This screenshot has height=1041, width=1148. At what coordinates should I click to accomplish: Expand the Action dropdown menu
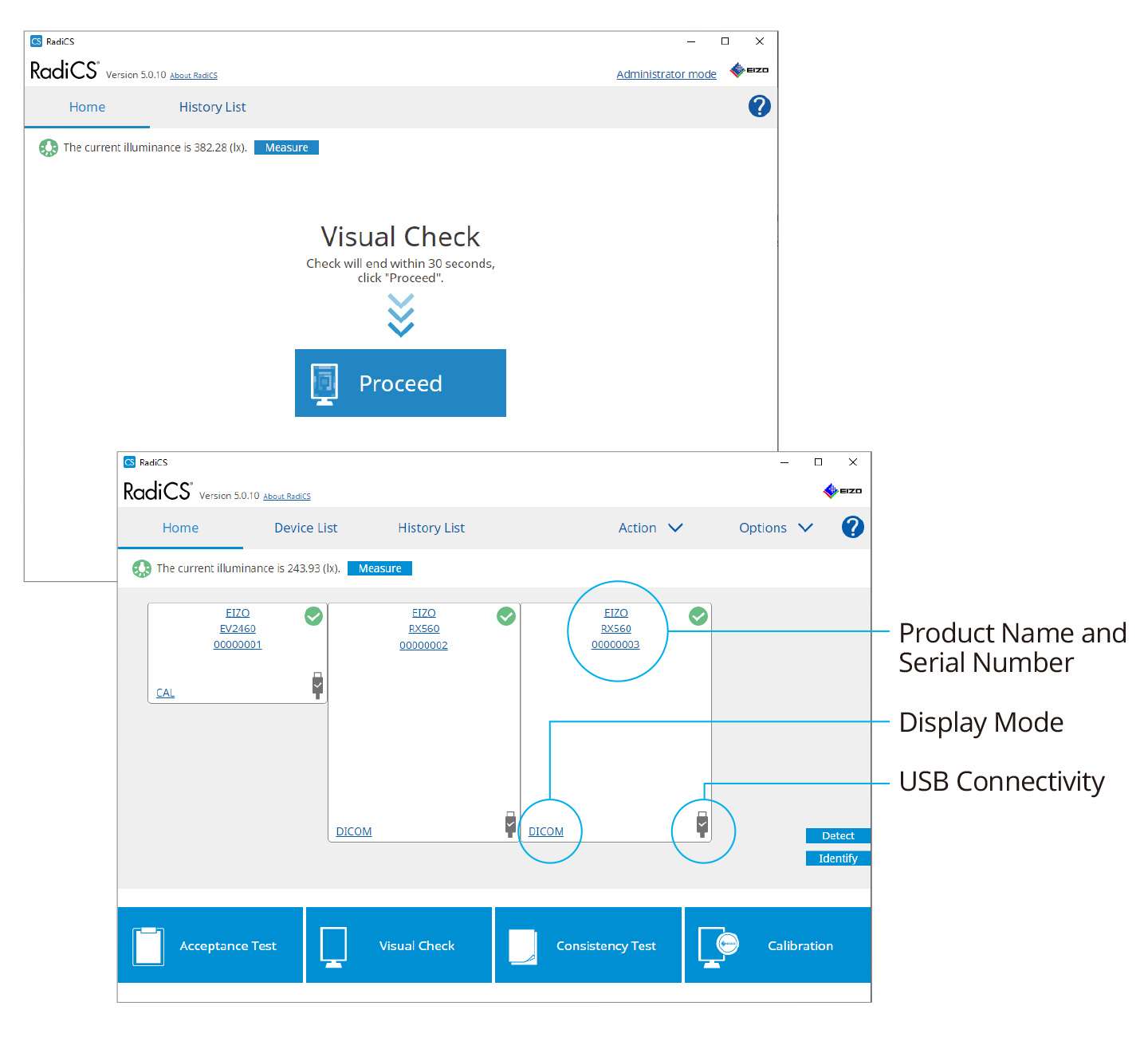pos(651,528)
